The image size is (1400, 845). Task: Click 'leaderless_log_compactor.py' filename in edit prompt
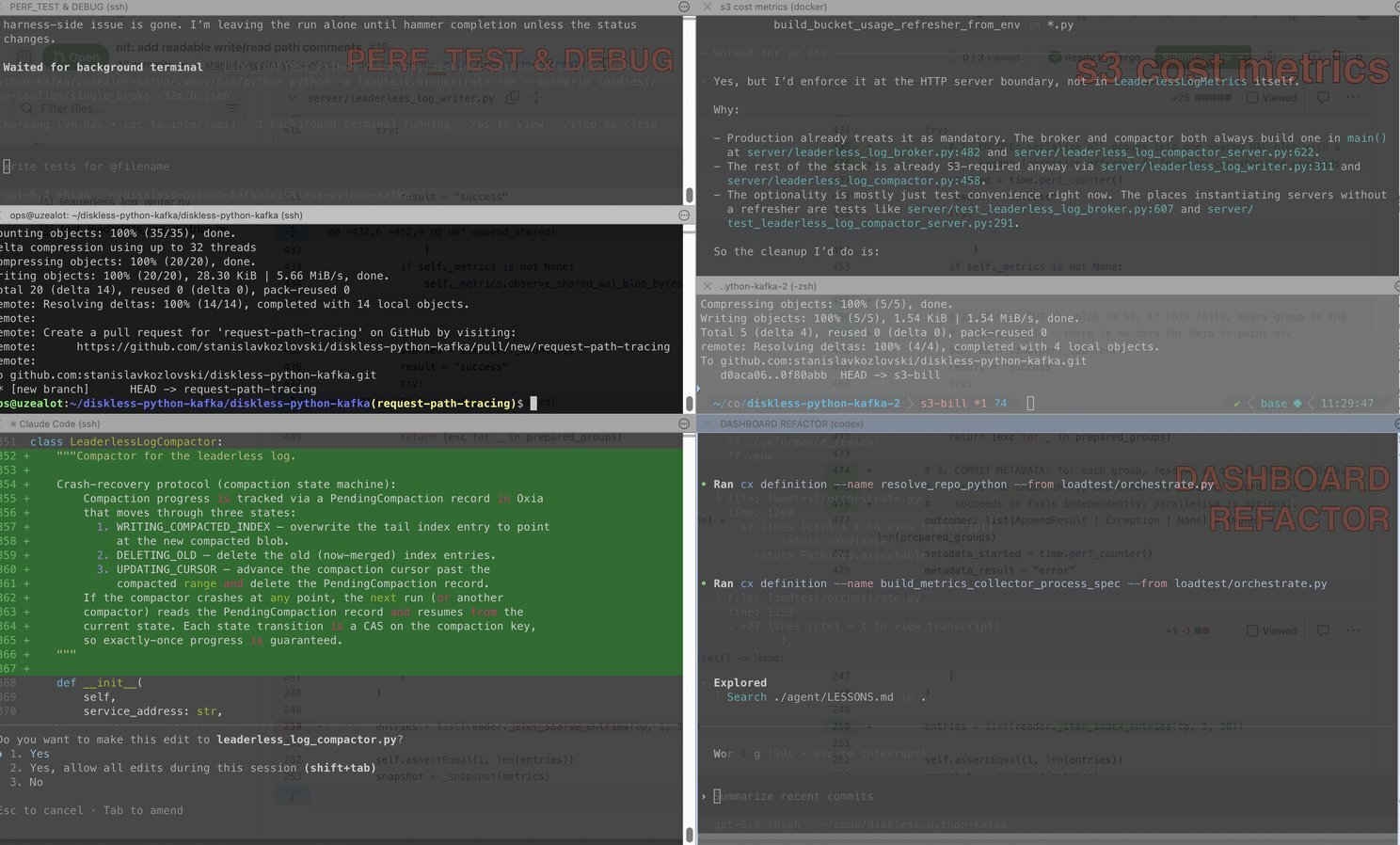pos(306,740)
